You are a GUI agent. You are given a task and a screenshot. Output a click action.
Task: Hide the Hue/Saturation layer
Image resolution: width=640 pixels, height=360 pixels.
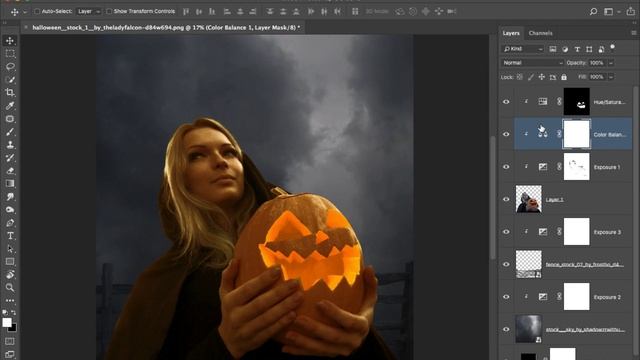[506, 102]
